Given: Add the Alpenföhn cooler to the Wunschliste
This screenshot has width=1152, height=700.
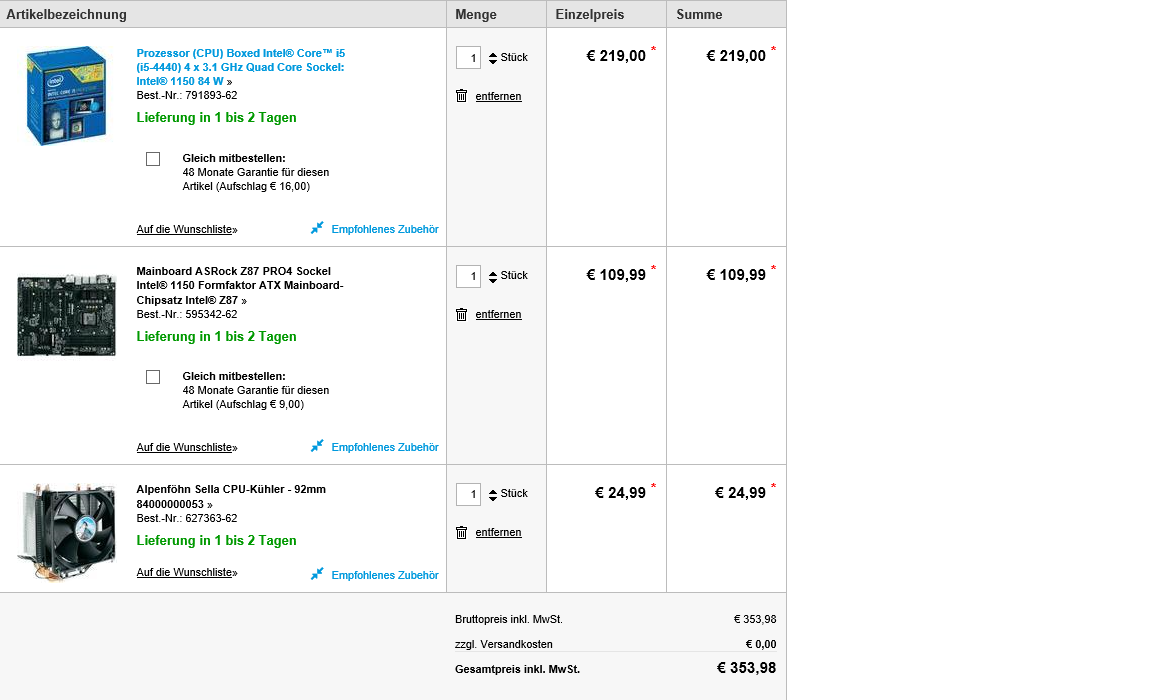Looking at the screenshot, I should pyautogui.click(x=187, y=572).
